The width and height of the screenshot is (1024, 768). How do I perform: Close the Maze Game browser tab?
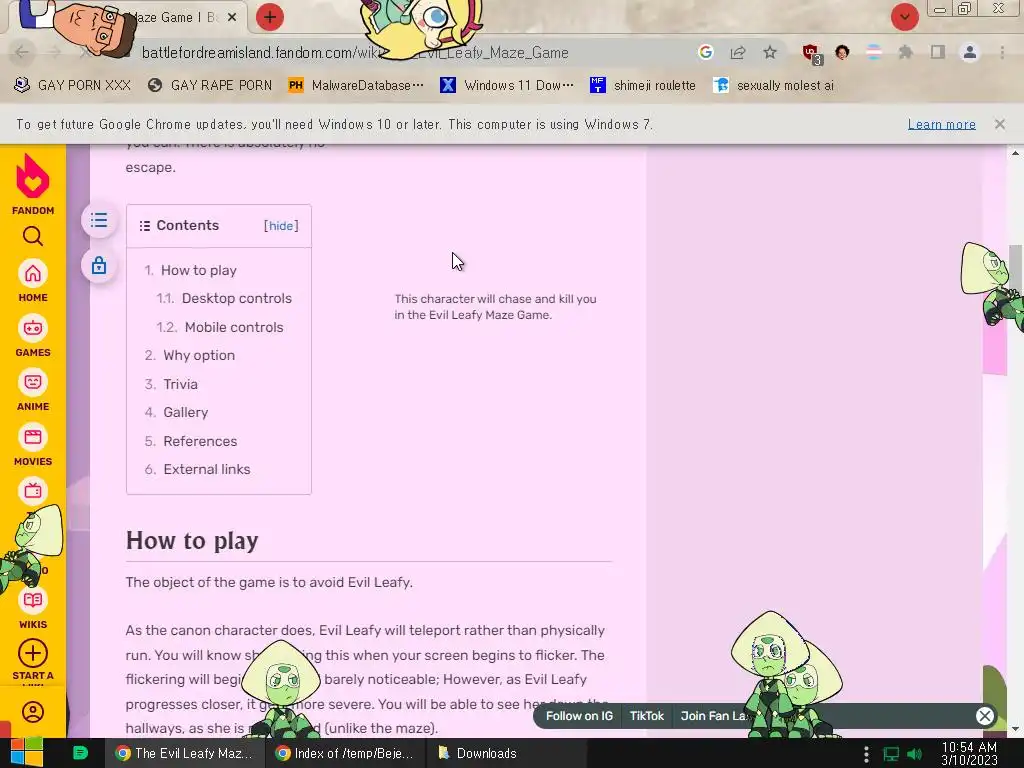tap(232, 18)
